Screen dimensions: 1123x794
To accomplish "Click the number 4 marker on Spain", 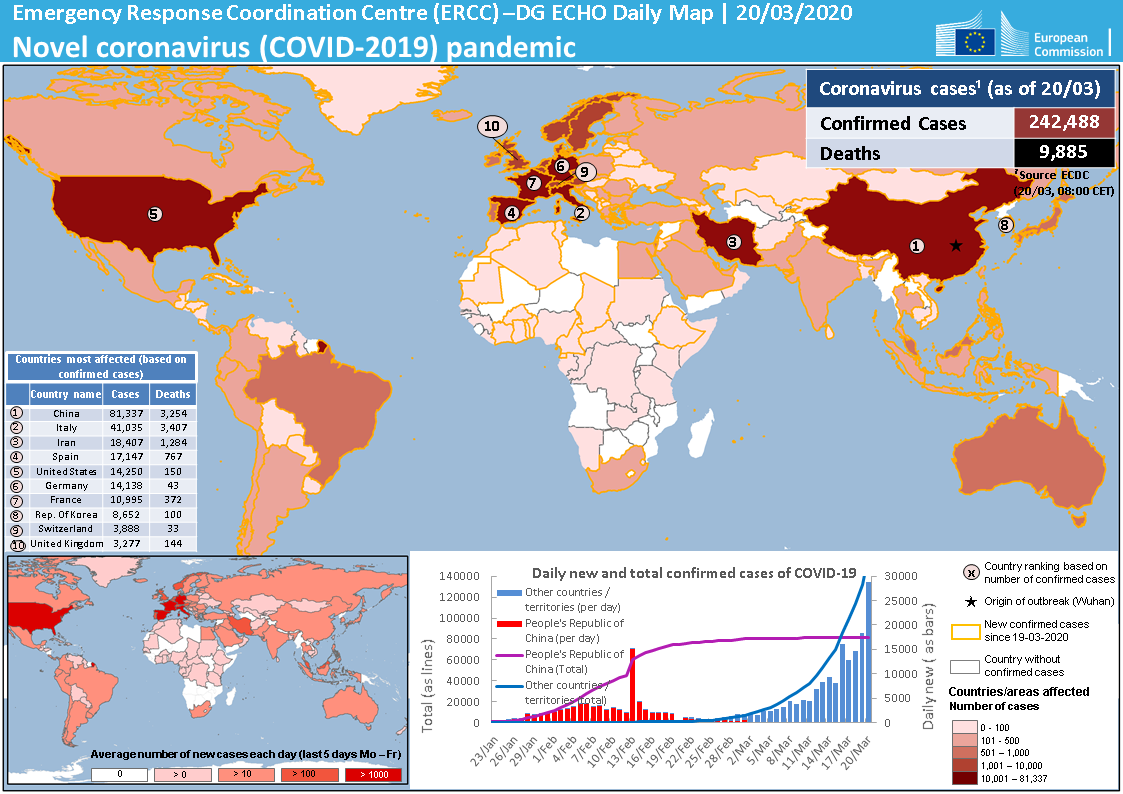I will click(511, 212).
